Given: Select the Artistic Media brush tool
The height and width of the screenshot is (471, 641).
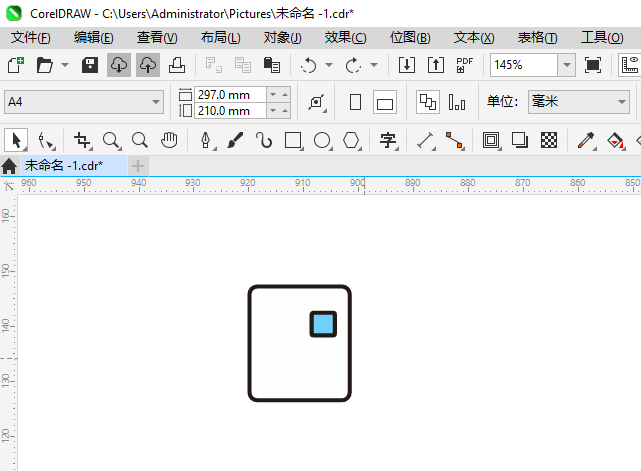Looking at the screenshot, I should [x=235, y=141].
